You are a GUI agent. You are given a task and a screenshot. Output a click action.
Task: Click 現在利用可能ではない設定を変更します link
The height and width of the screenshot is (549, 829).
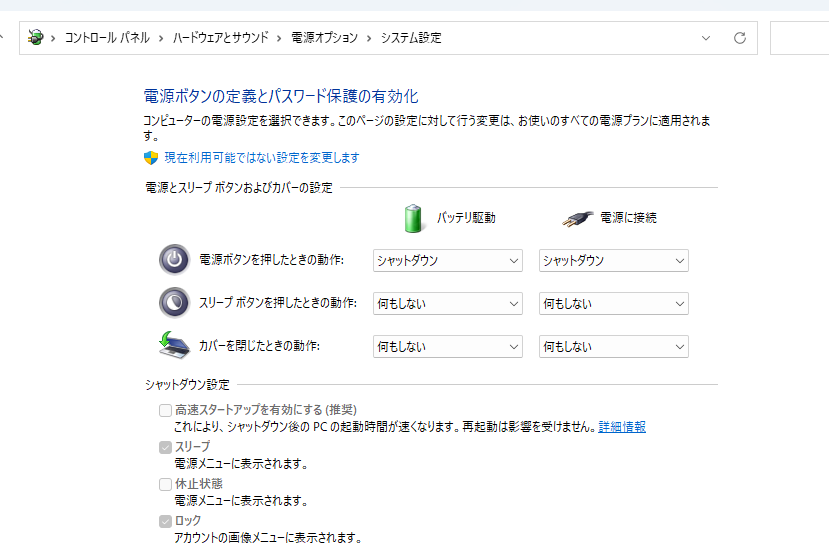tap(262, 158)
